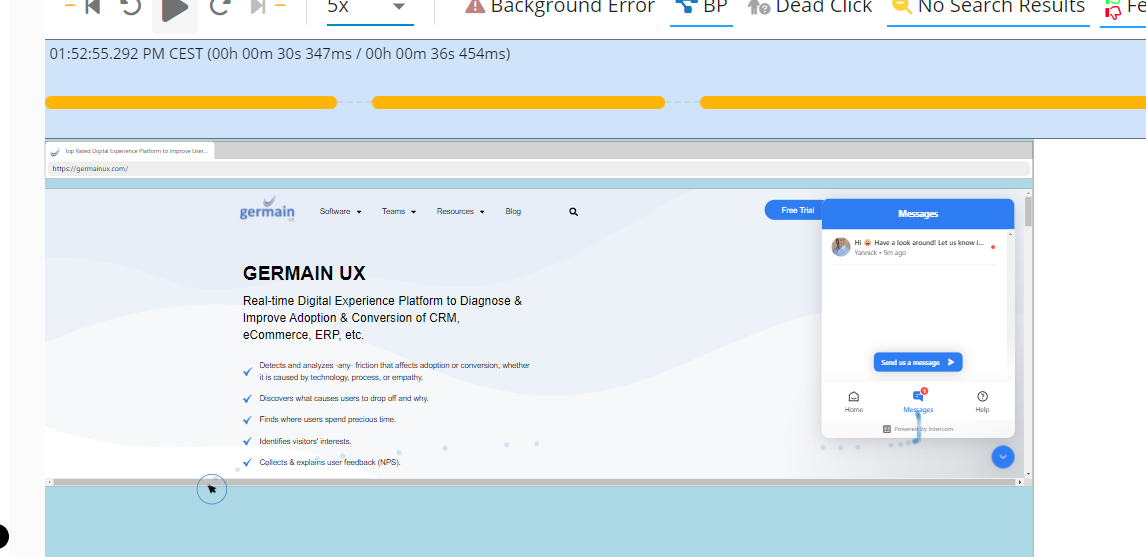Click the search magnifier icon on site
The image size is (1146, 557).
coord(573,212)
